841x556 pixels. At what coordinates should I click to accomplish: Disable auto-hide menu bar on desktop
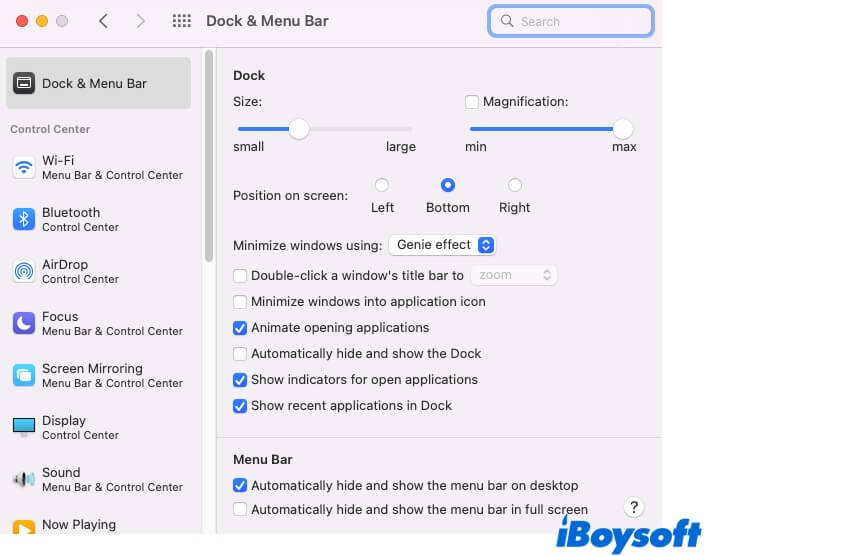[240, 485]
